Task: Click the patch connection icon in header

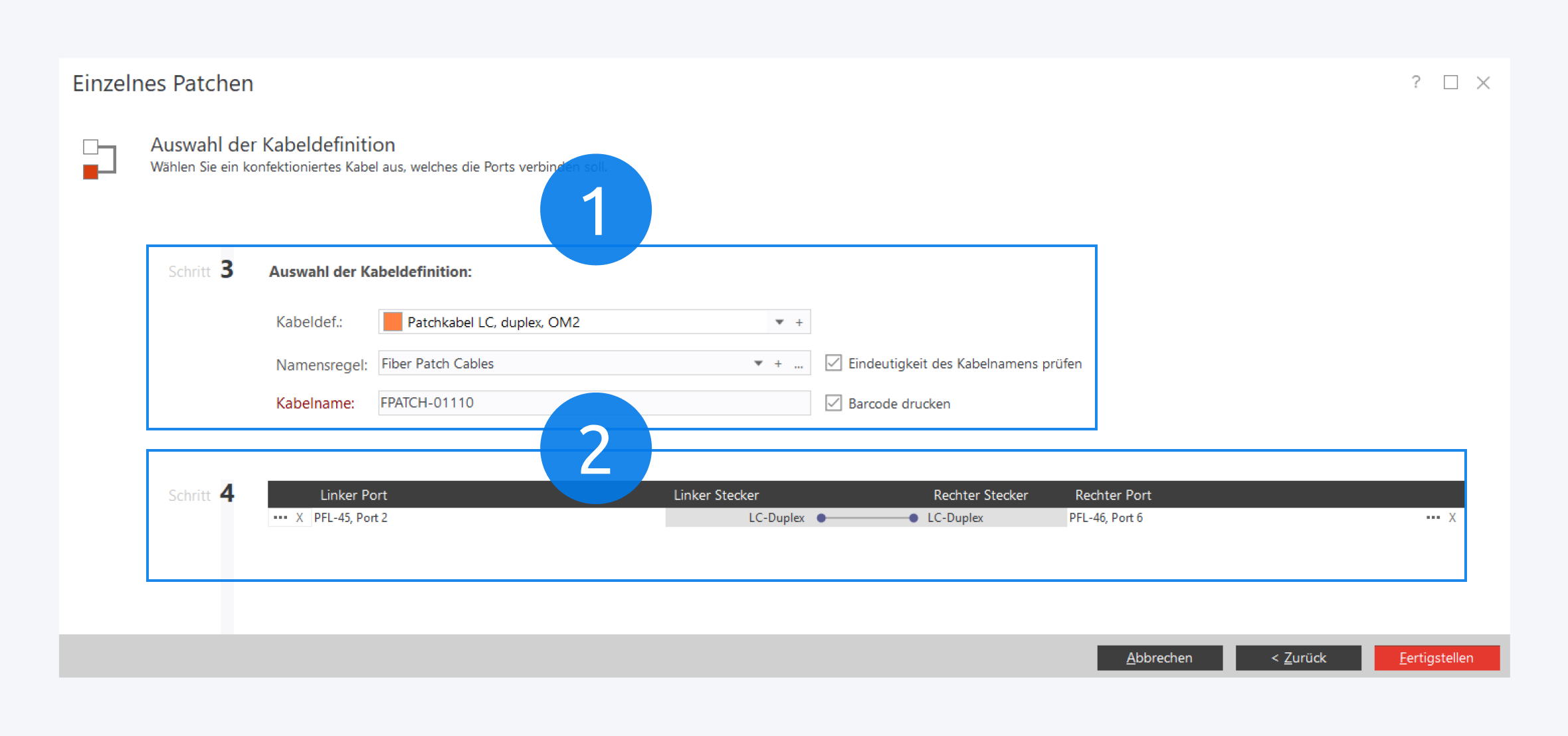Action: pos(100,159)
